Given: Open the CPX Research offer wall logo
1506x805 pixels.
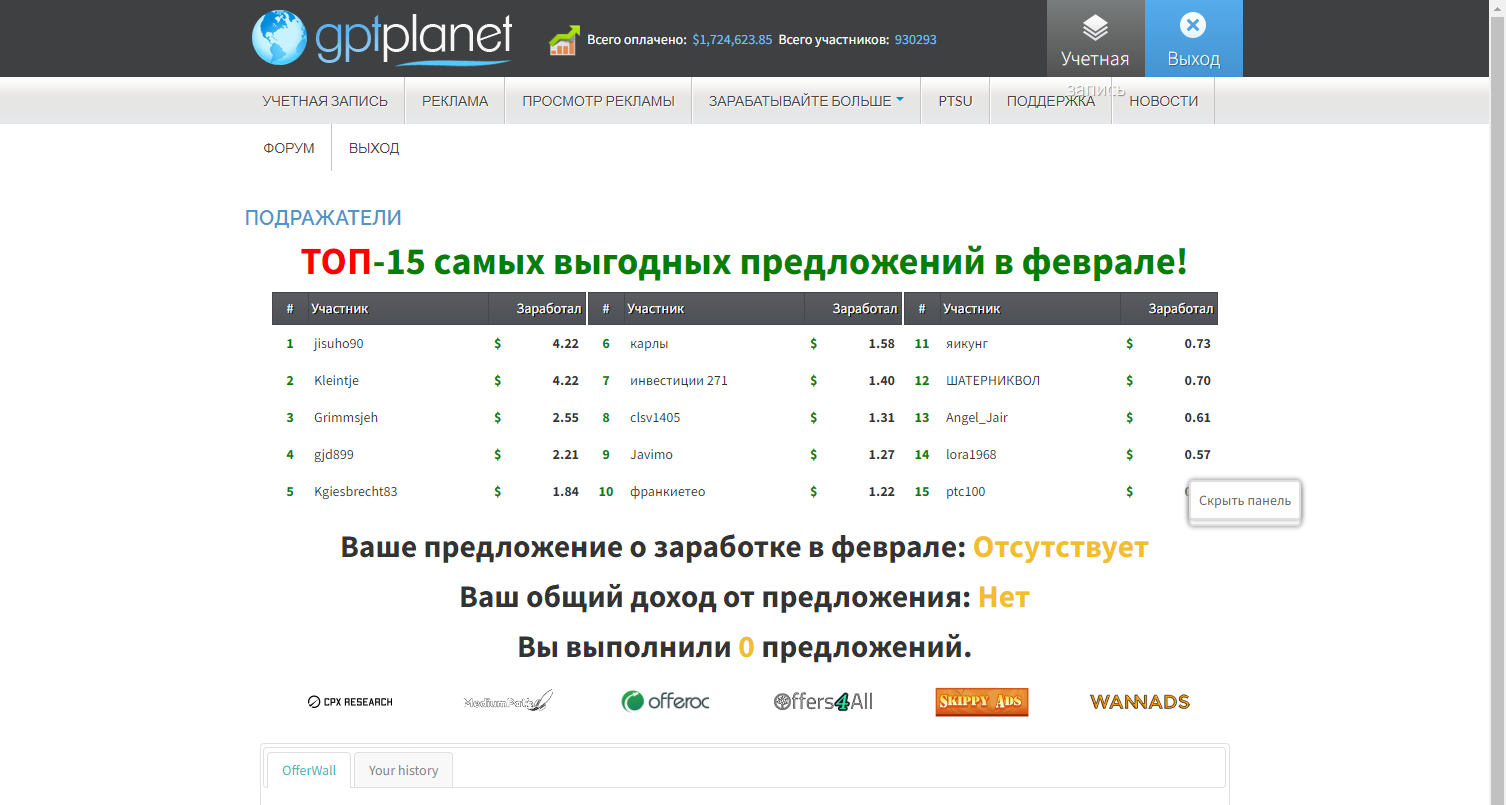Looking at the screenshot, I should tap(350, 702).
